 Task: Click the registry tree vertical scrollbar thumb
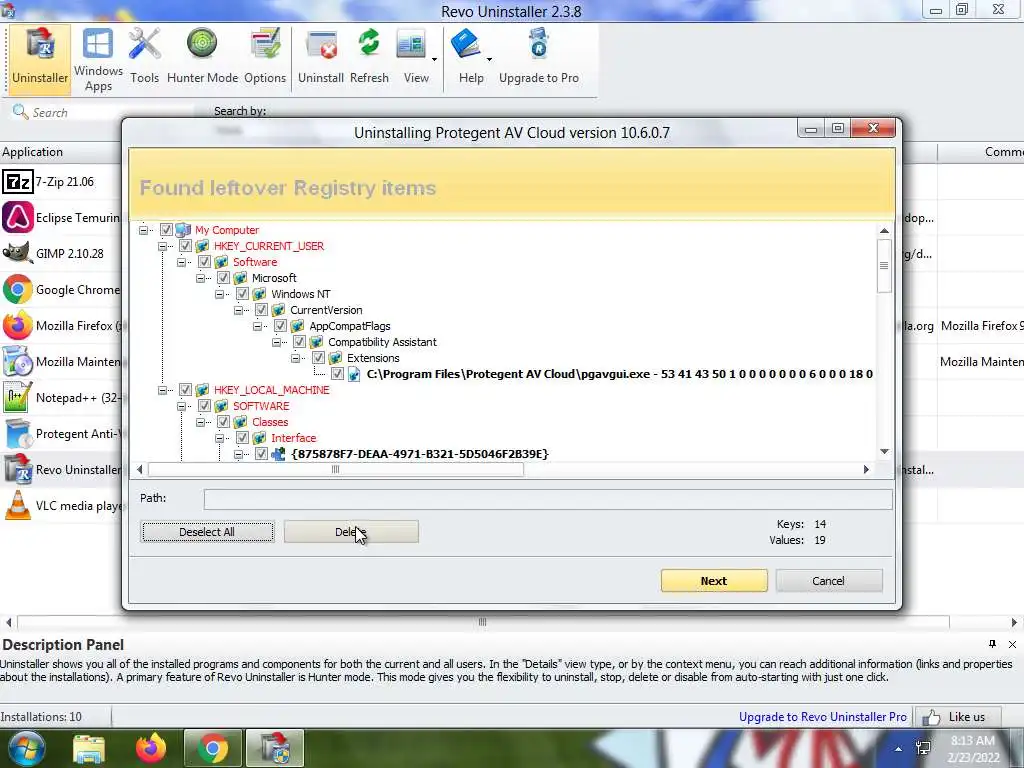click(x=884, y=266)
